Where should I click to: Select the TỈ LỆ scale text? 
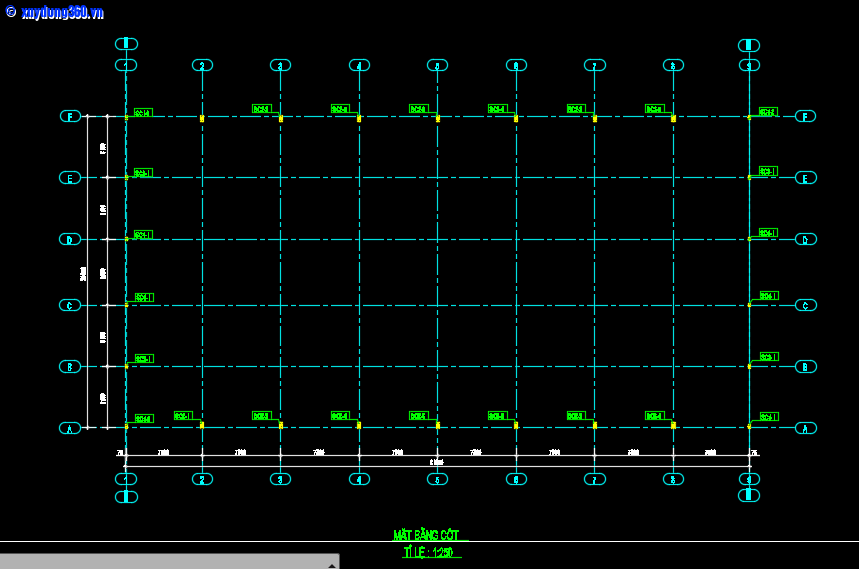(429, 552)
